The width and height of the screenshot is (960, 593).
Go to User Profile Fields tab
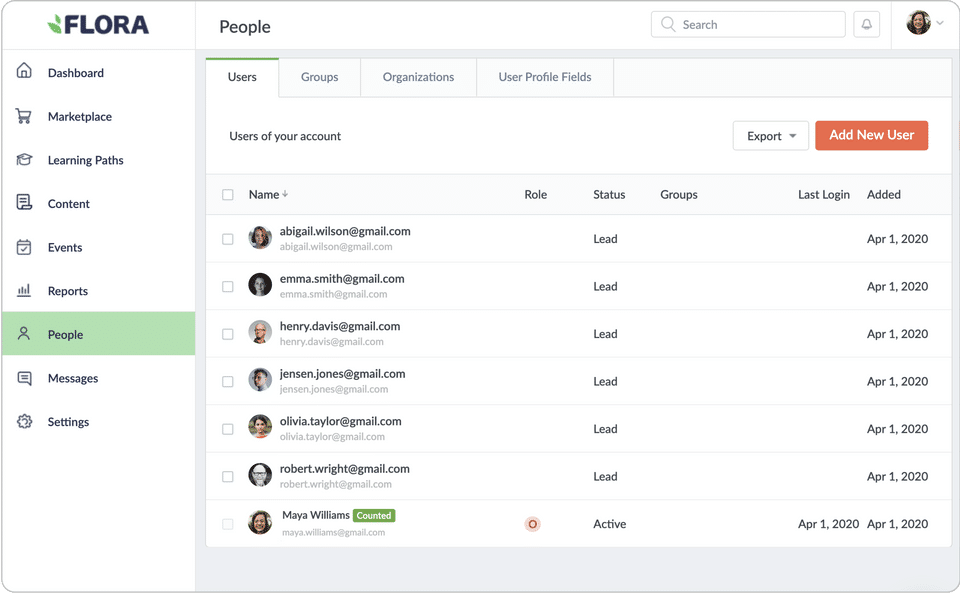(x=545, y=77)
